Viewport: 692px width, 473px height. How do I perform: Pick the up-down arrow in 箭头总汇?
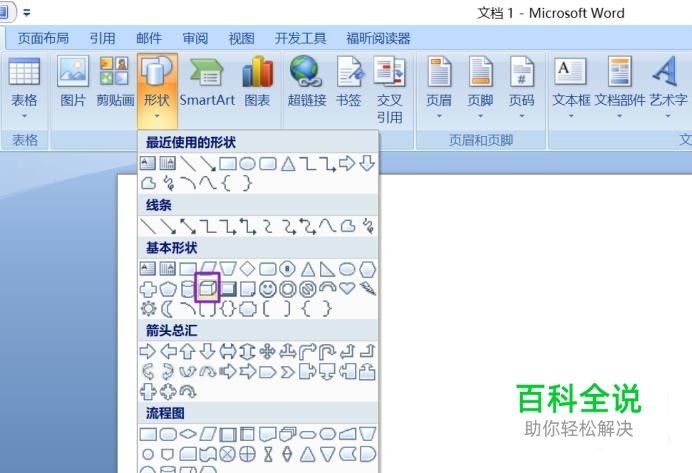pos(247,351)
